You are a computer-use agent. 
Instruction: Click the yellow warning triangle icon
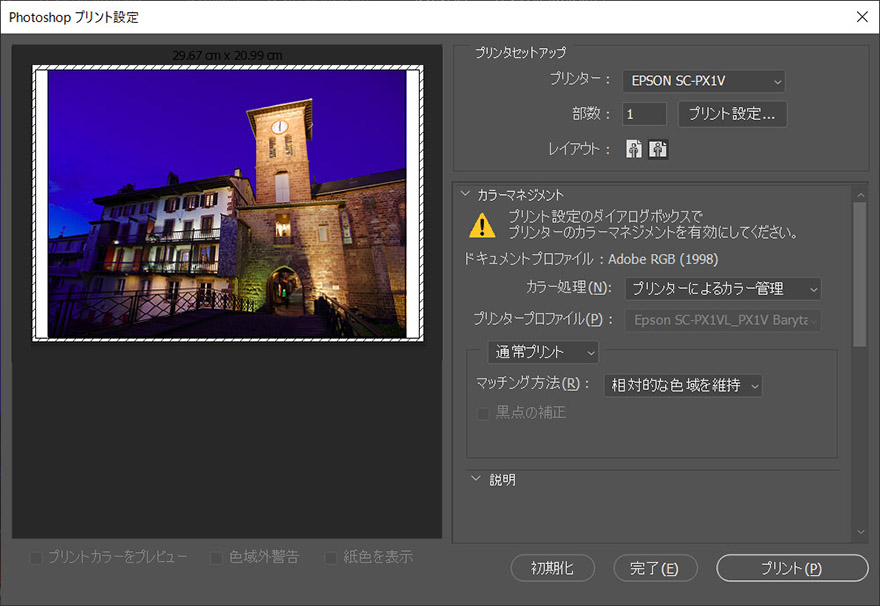coord(482,225)
